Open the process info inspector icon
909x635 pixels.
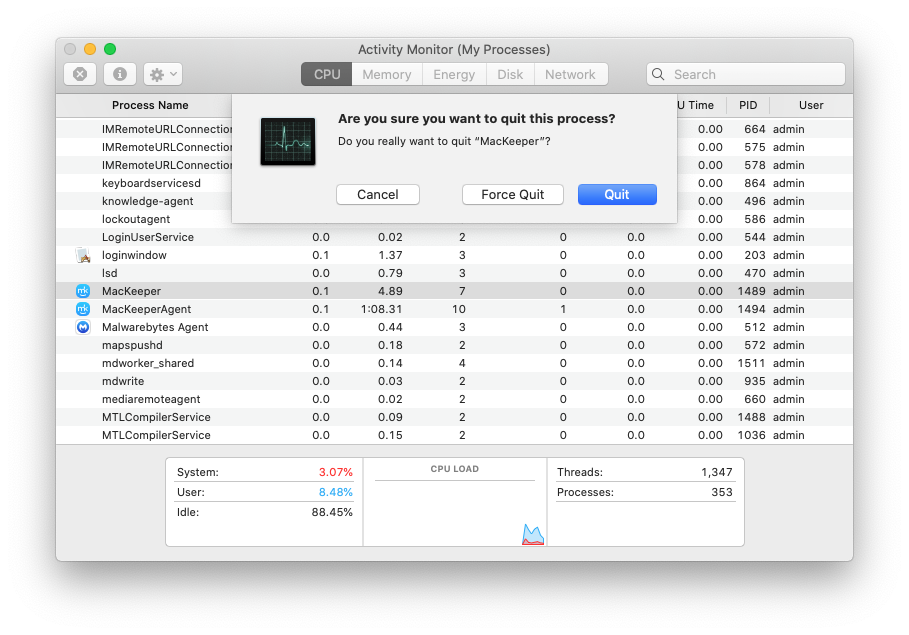pyautogui.click(x=120, y=74)
